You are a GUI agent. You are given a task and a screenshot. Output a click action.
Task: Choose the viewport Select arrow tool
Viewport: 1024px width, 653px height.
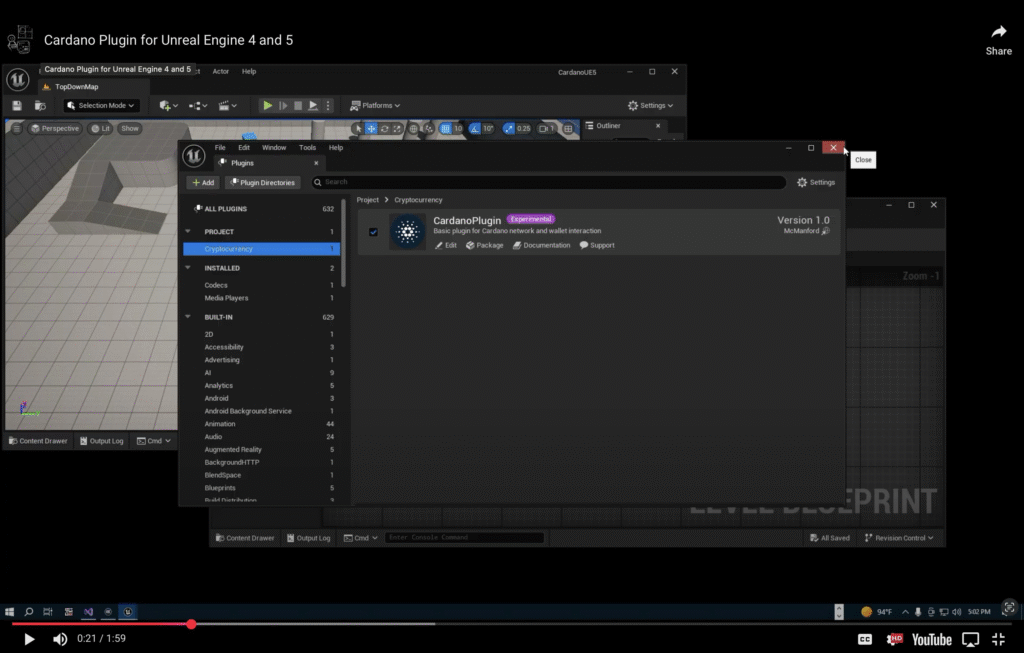358,129
